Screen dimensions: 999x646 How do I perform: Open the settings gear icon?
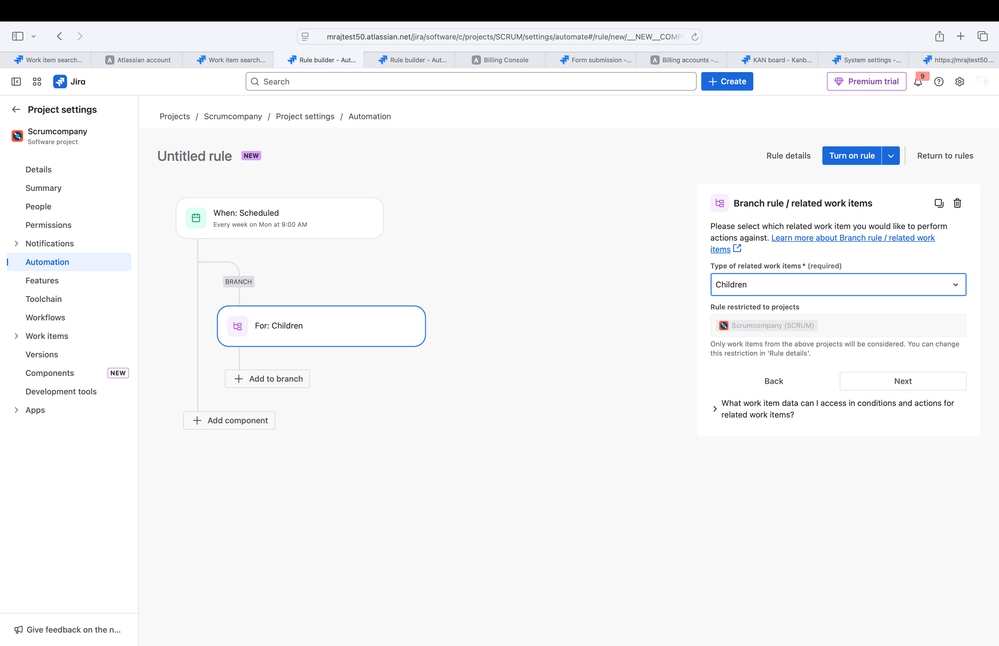tap(959, 81)
